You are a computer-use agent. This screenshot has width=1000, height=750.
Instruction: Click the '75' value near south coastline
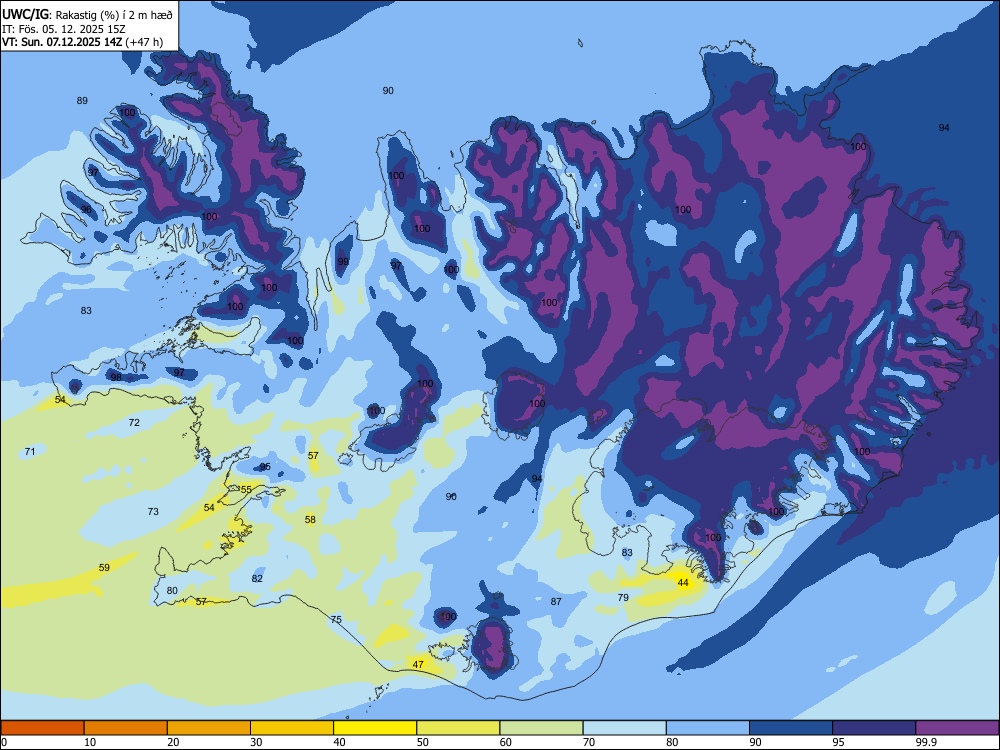click(336, 619)
